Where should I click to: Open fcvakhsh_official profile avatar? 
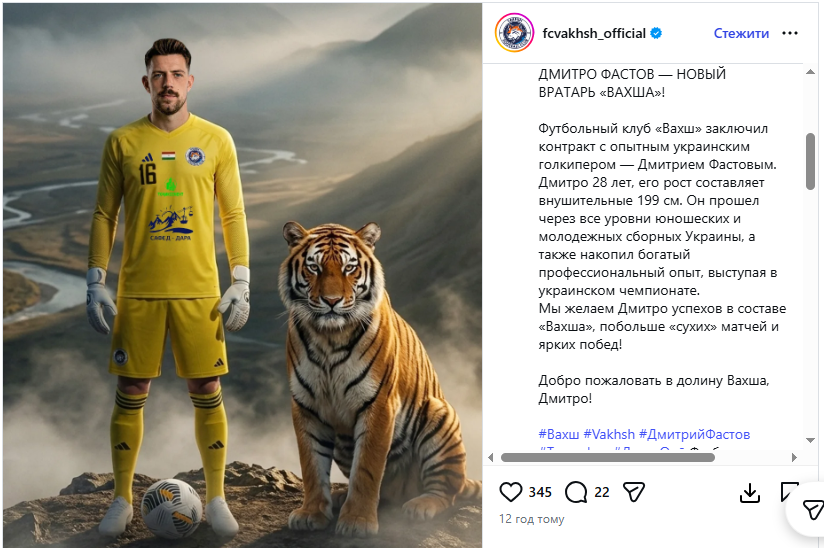514,33
